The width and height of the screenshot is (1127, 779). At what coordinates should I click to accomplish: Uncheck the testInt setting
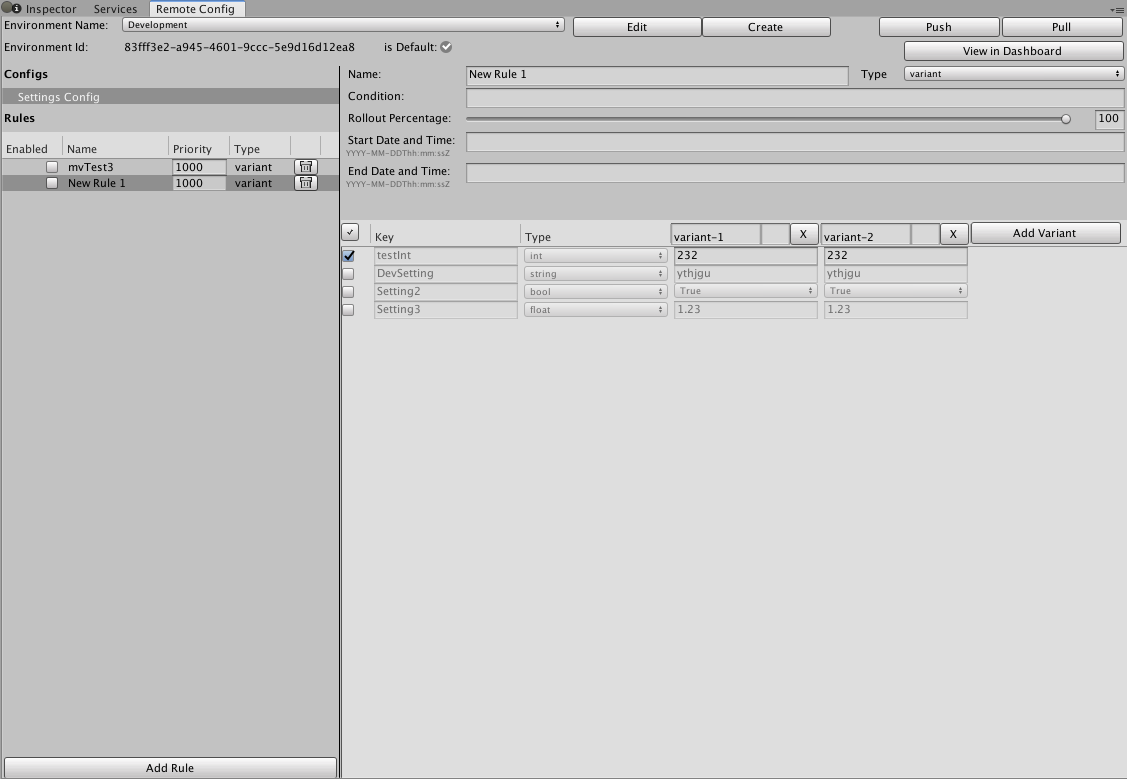tap(350, 255)
